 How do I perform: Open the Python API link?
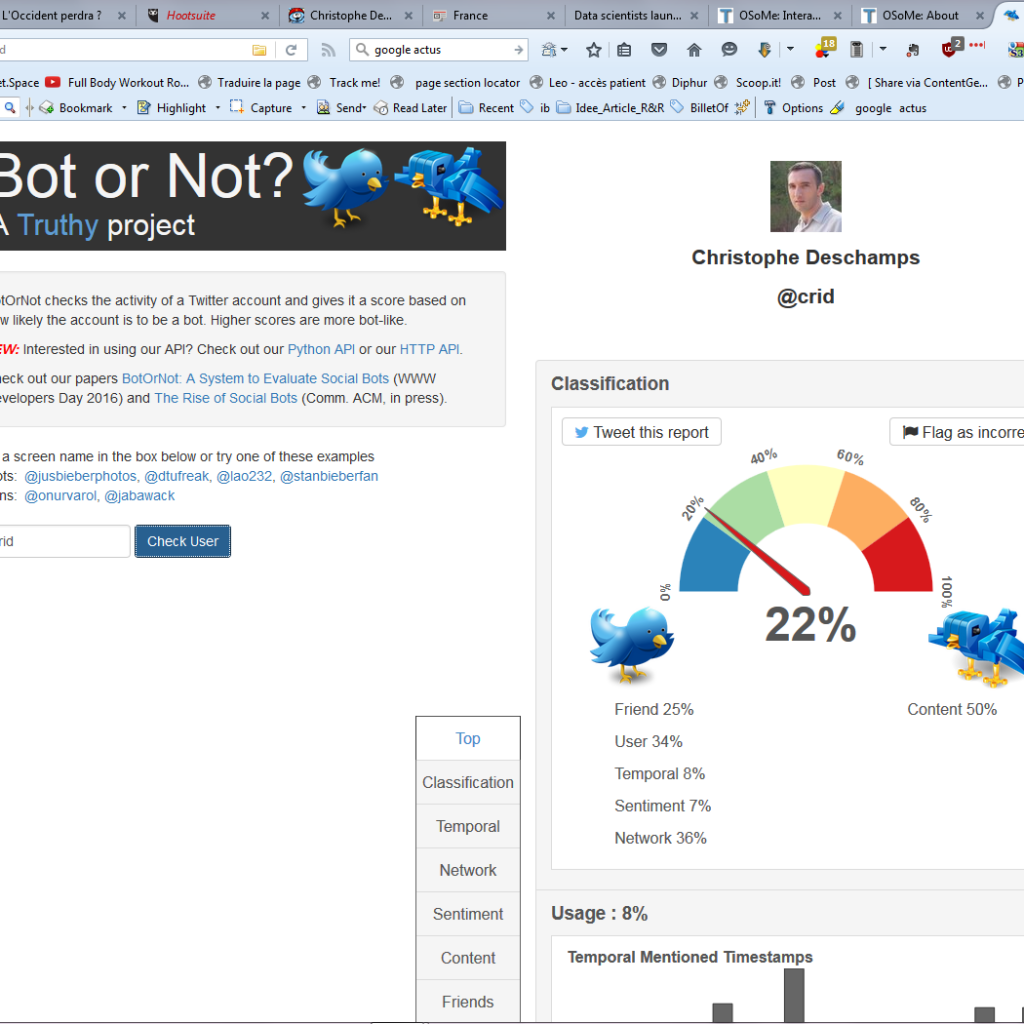tap(321, 349)
